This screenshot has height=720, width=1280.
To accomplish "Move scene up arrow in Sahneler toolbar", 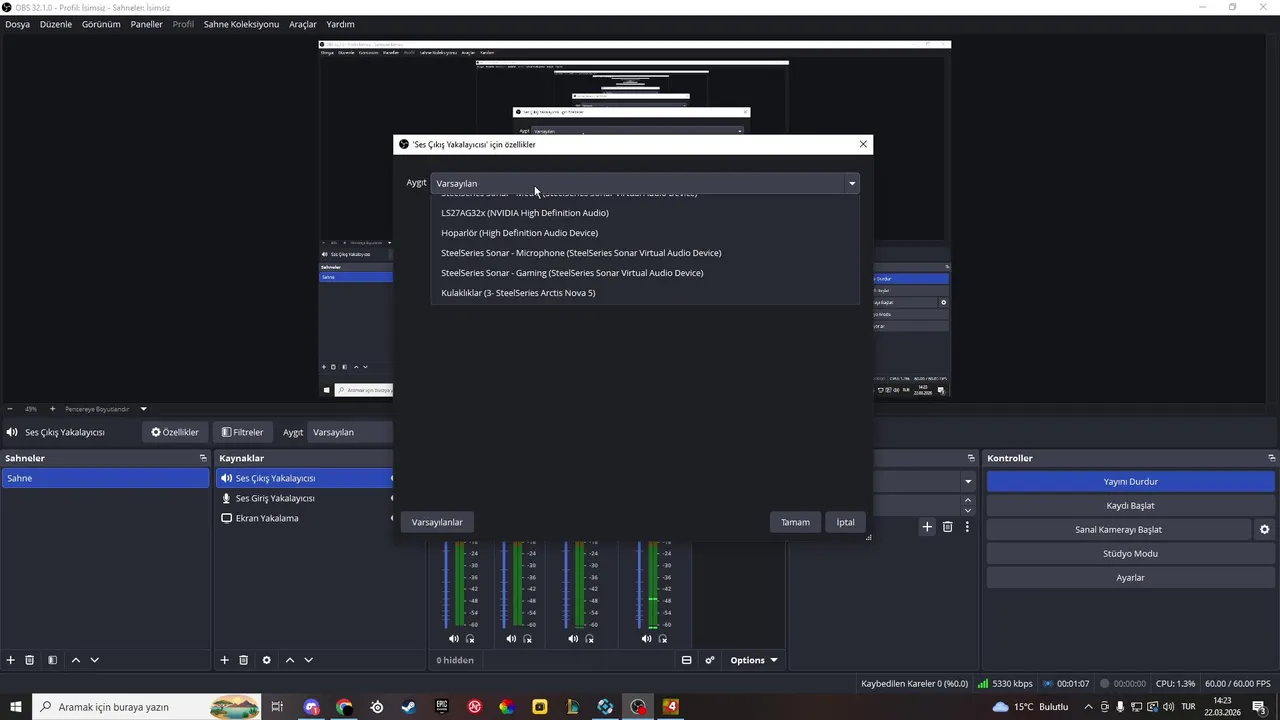I will click(76, 660).
